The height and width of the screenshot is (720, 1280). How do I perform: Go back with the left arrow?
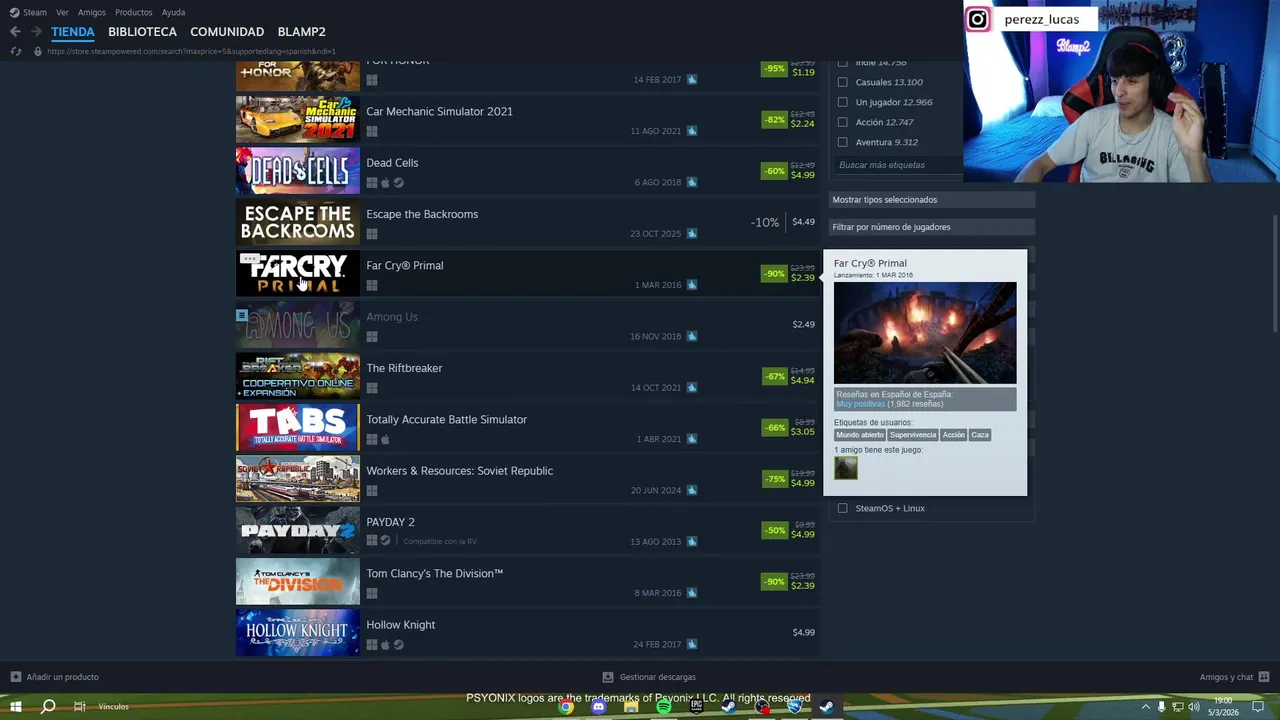tap(15, 32)
